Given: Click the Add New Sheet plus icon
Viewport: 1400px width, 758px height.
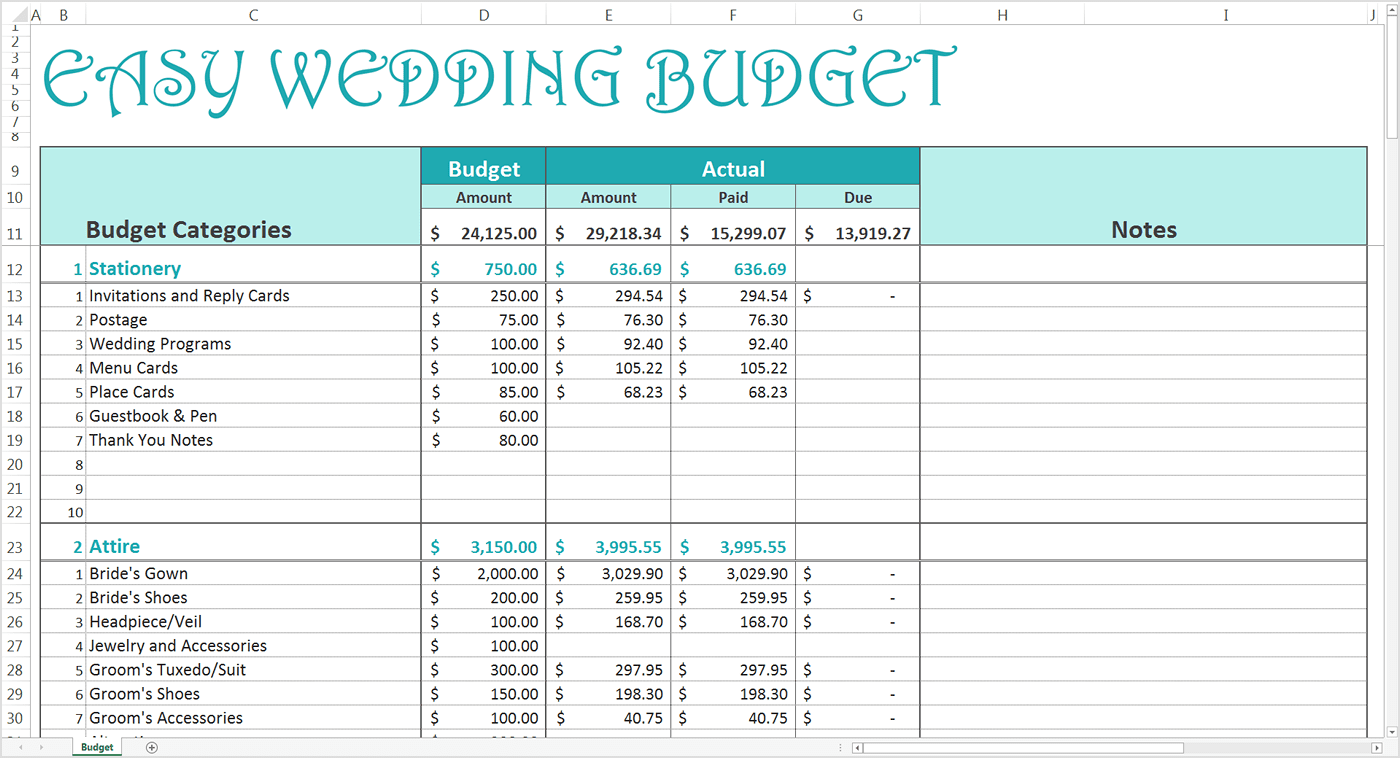Looking at the screenshot, I should coord(150,747).
